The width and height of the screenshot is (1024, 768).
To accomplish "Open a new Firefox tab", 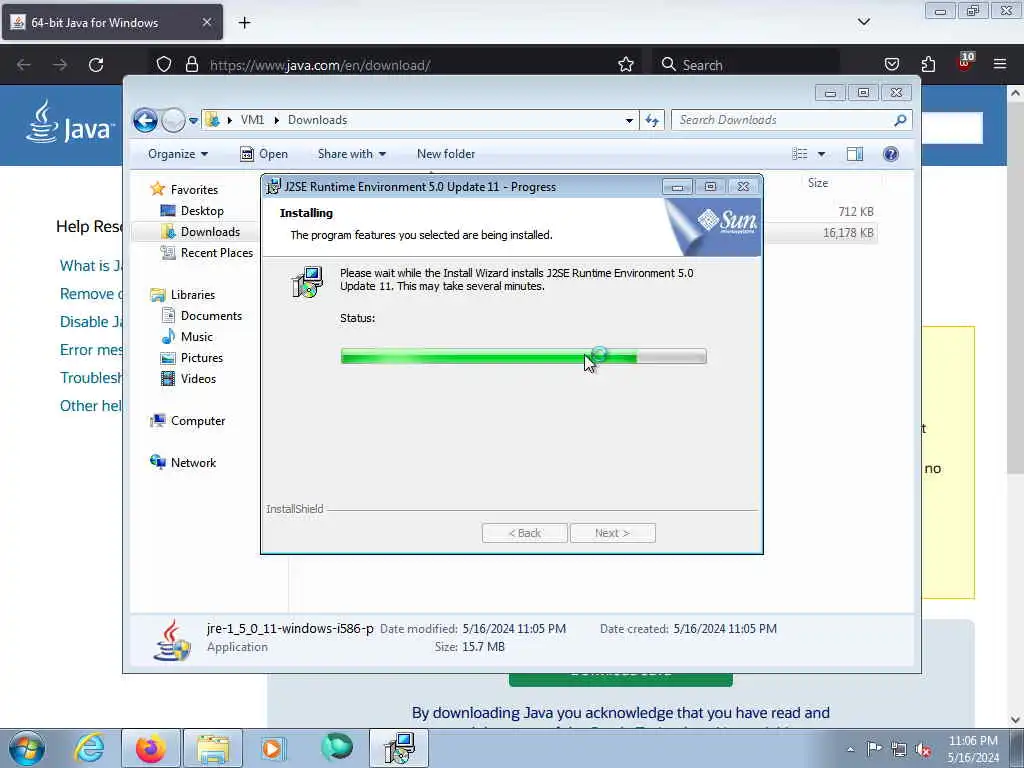I will pyautogui.click(x=244, y=23).
